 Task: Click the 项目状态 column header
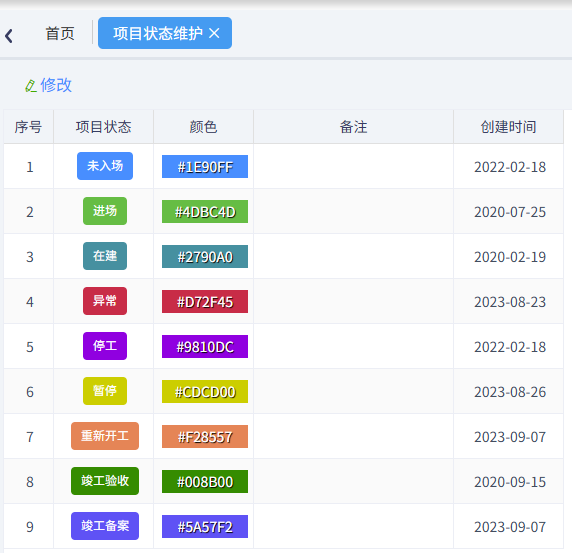104,127
